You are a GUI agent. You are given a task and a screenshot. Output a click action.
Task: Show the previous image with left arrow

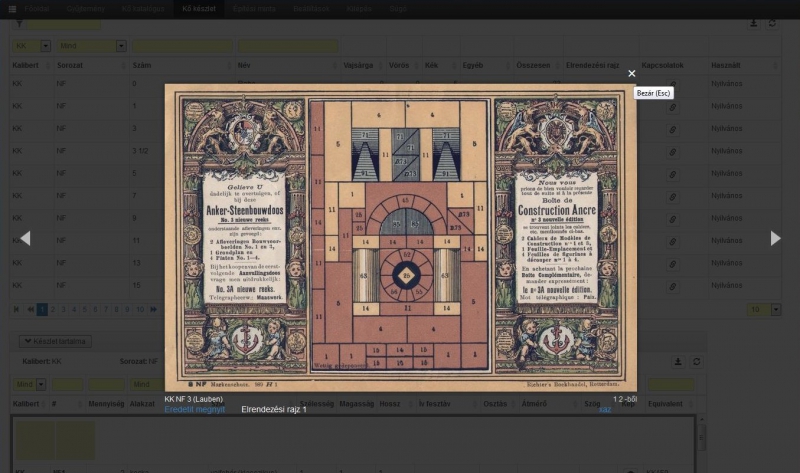25,238
